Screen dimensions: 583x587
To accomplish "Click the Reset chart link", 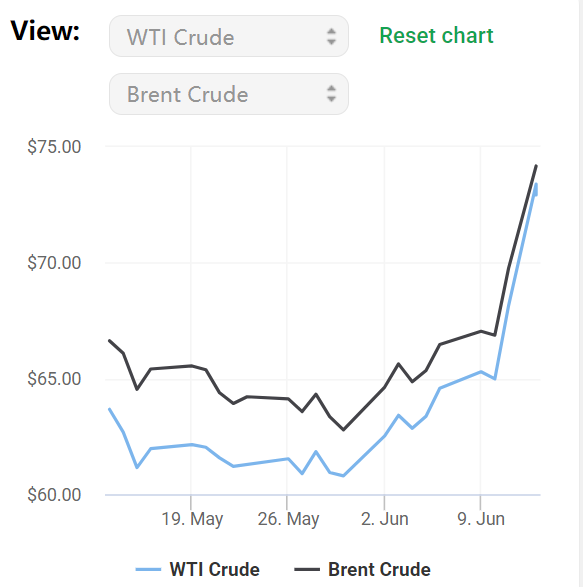I will [436, 36].
